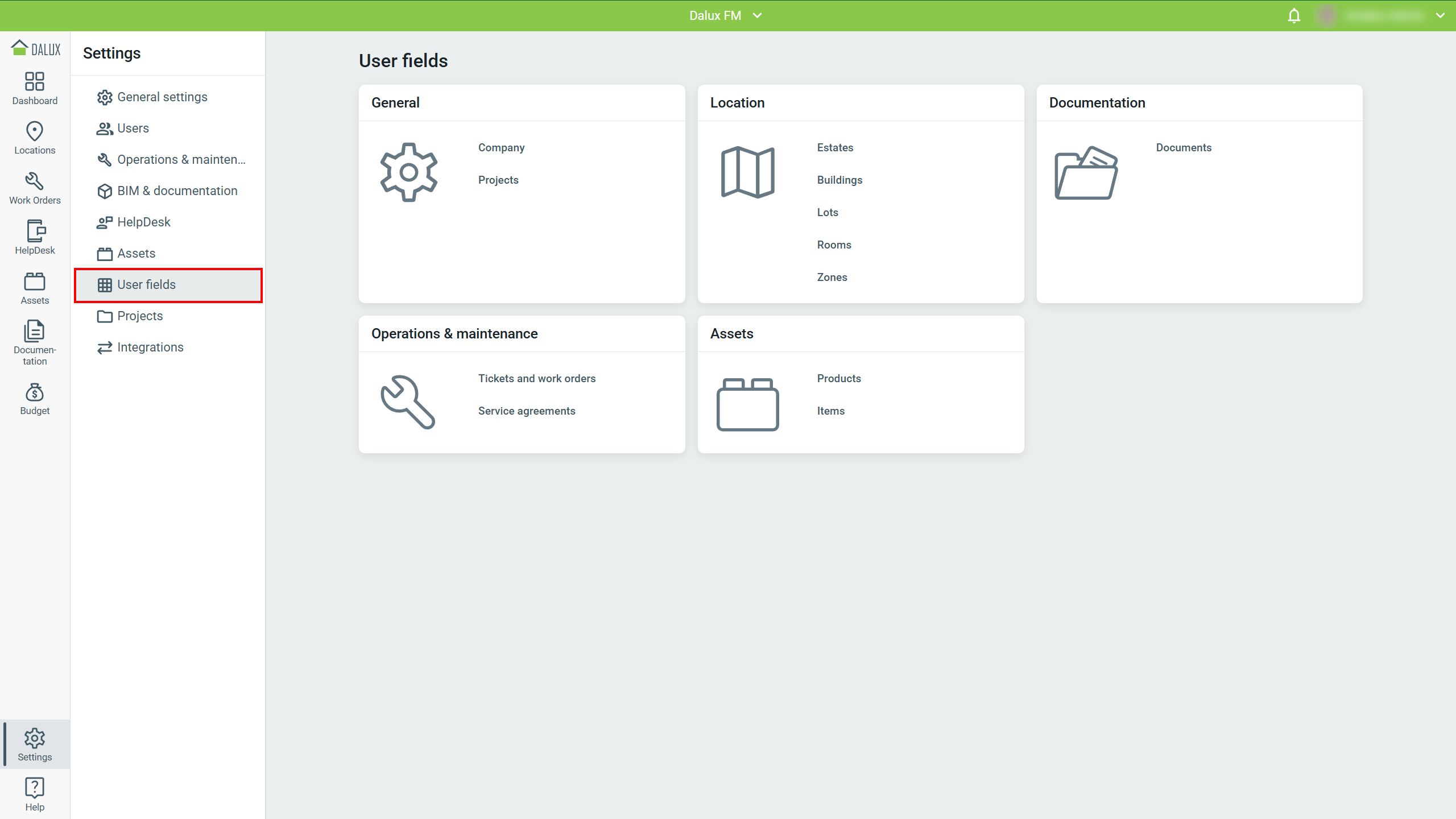This screenshot has height=819, width=1456.
Task: Open Products under Assets card
Action: coord(838,379)
